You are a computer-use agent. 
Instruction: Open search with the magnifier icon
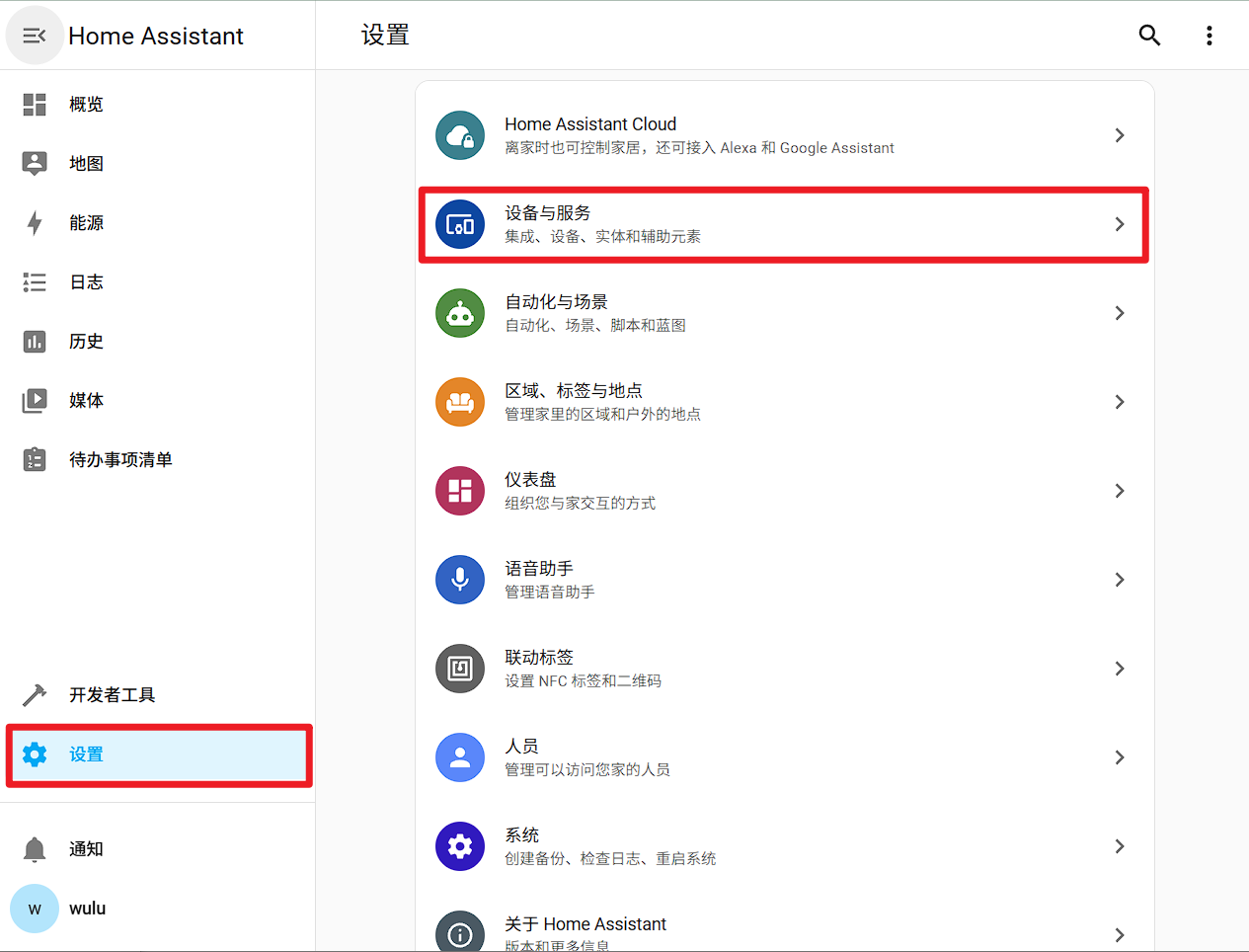click(x=1149, y=36)
